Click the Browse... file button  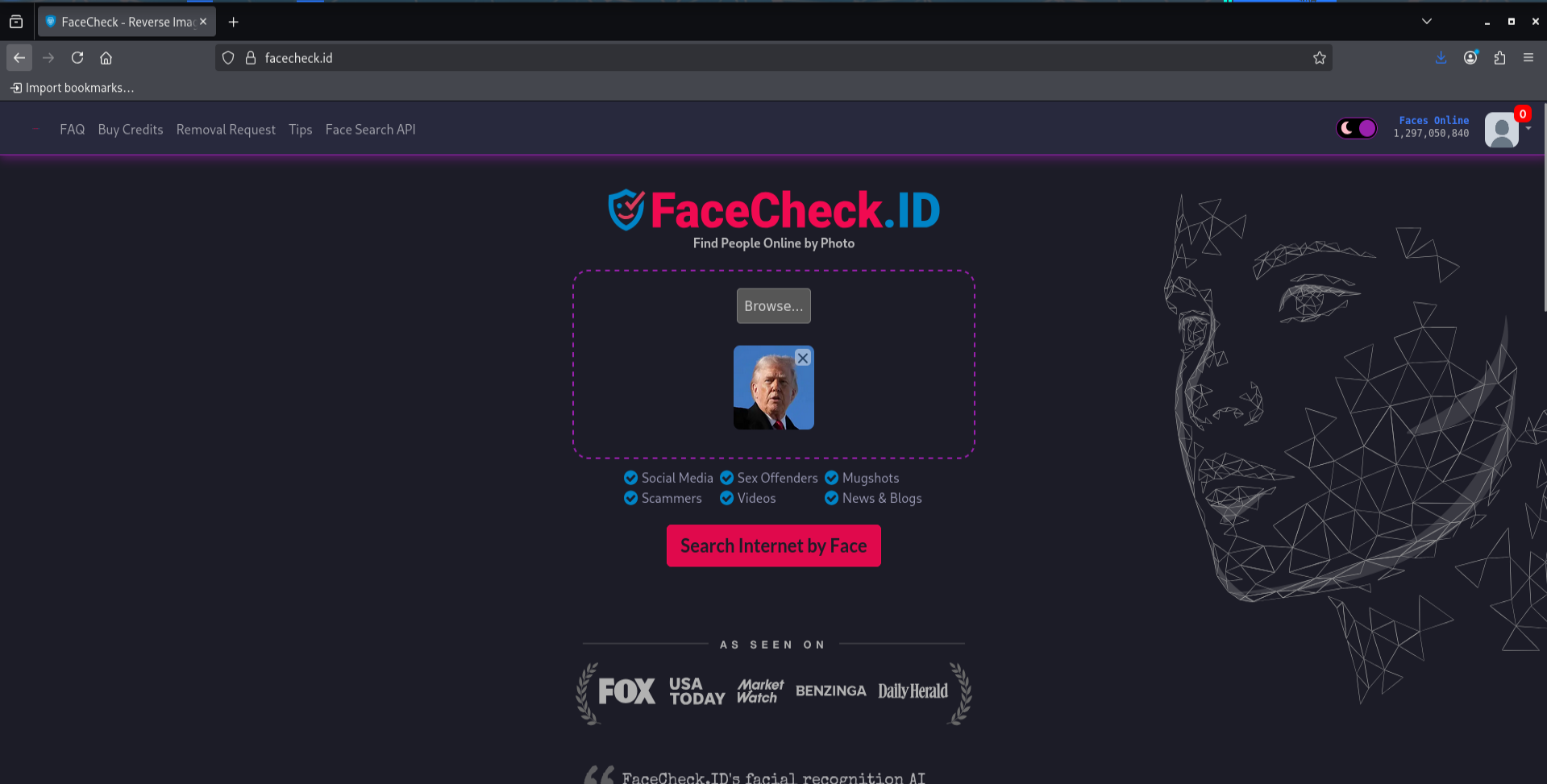(774, 306)
